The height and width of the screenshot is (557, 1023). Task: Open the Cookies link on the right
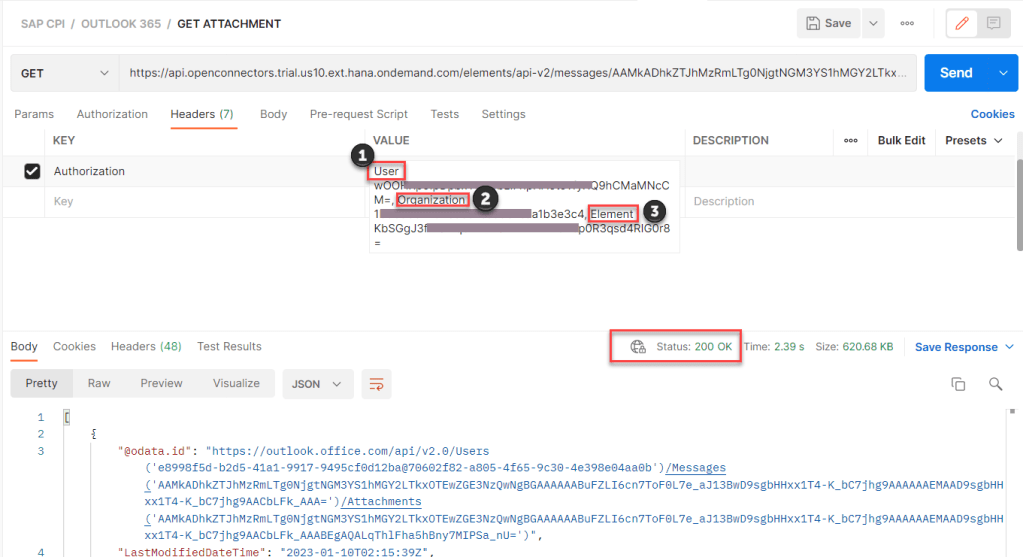coord(992,114)
